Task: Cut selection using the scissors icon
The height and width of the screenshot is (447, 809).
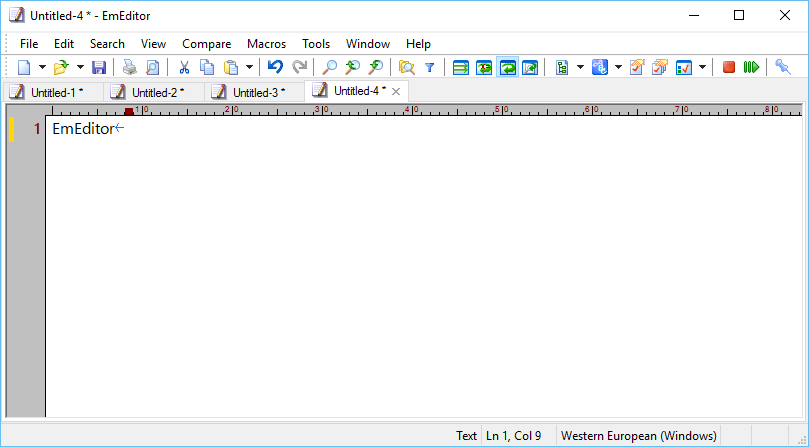Action: pyautogui.click(x=184, y=67)
